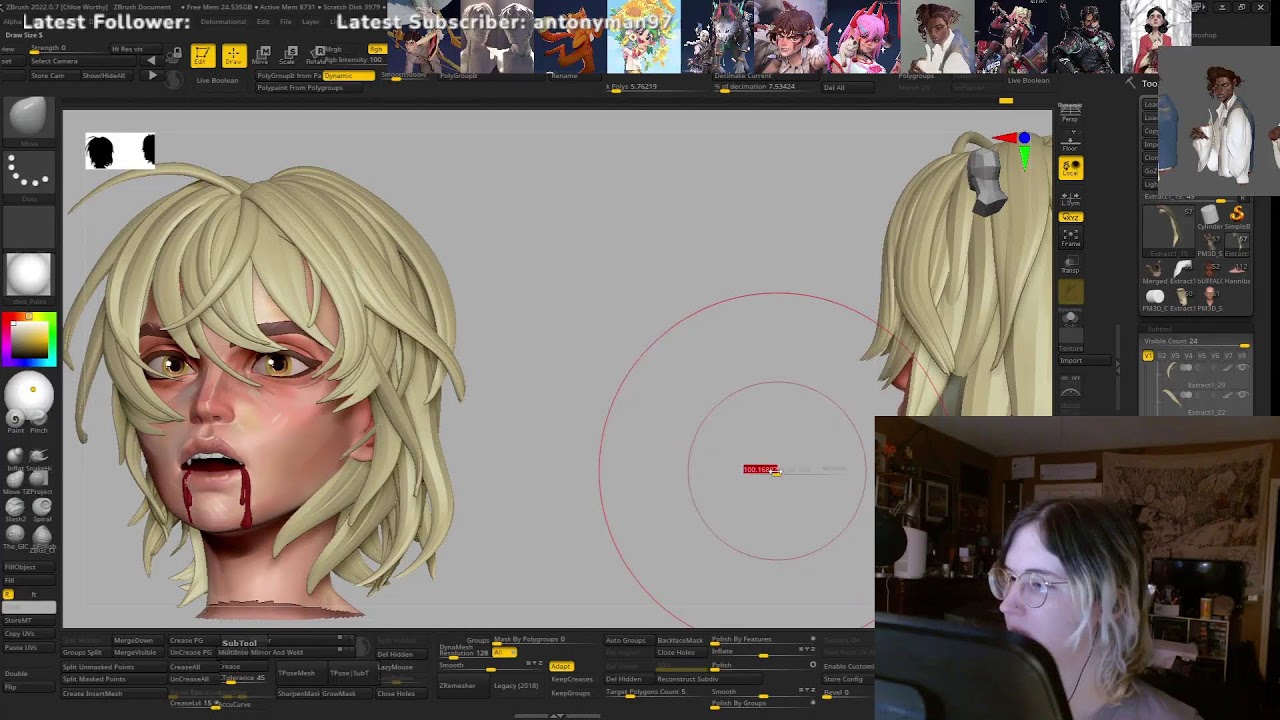1280x720 pixels.
Task: Toggle the KeepCreases option
Action: coord(572,679)
